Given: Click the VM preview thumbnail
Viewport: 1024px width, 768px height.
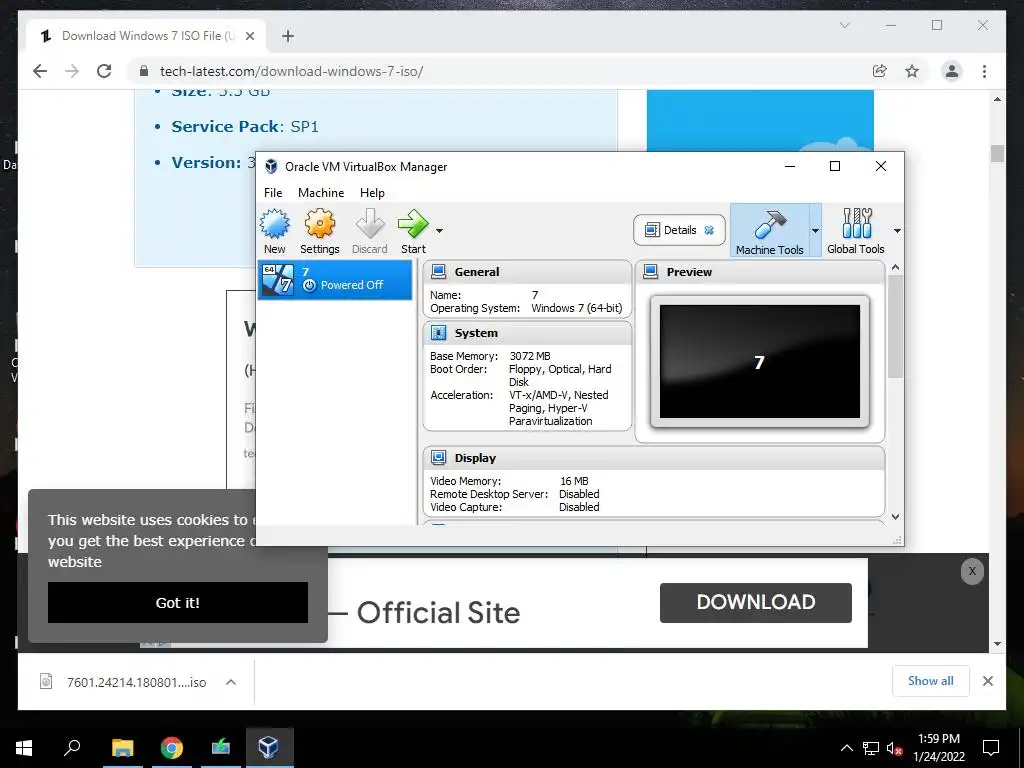Looking at the screenshot, I should pos(760,362).
